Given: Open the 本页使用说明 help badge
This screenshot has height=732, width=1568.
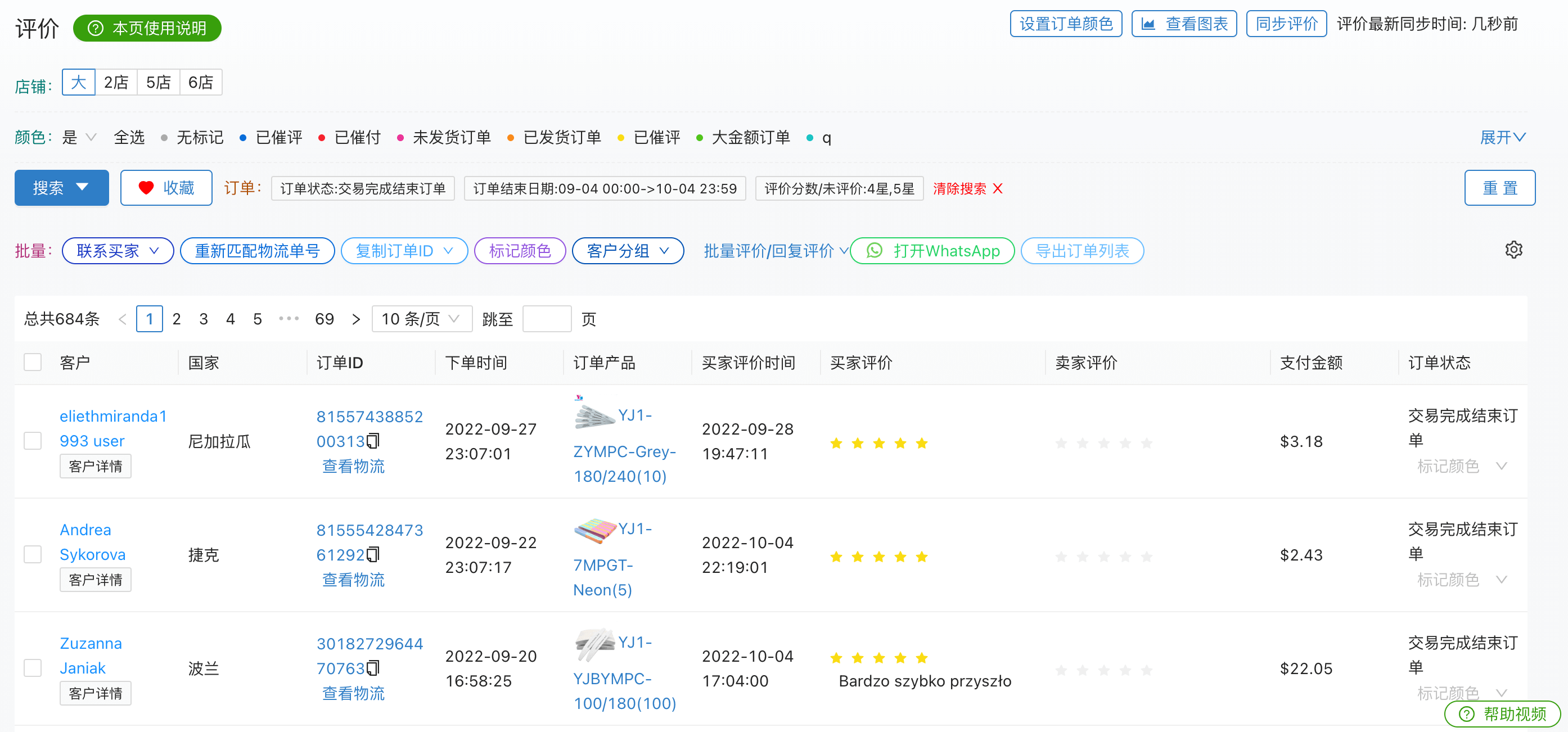Looking at the screenshot, I should [x=147, y=28].
